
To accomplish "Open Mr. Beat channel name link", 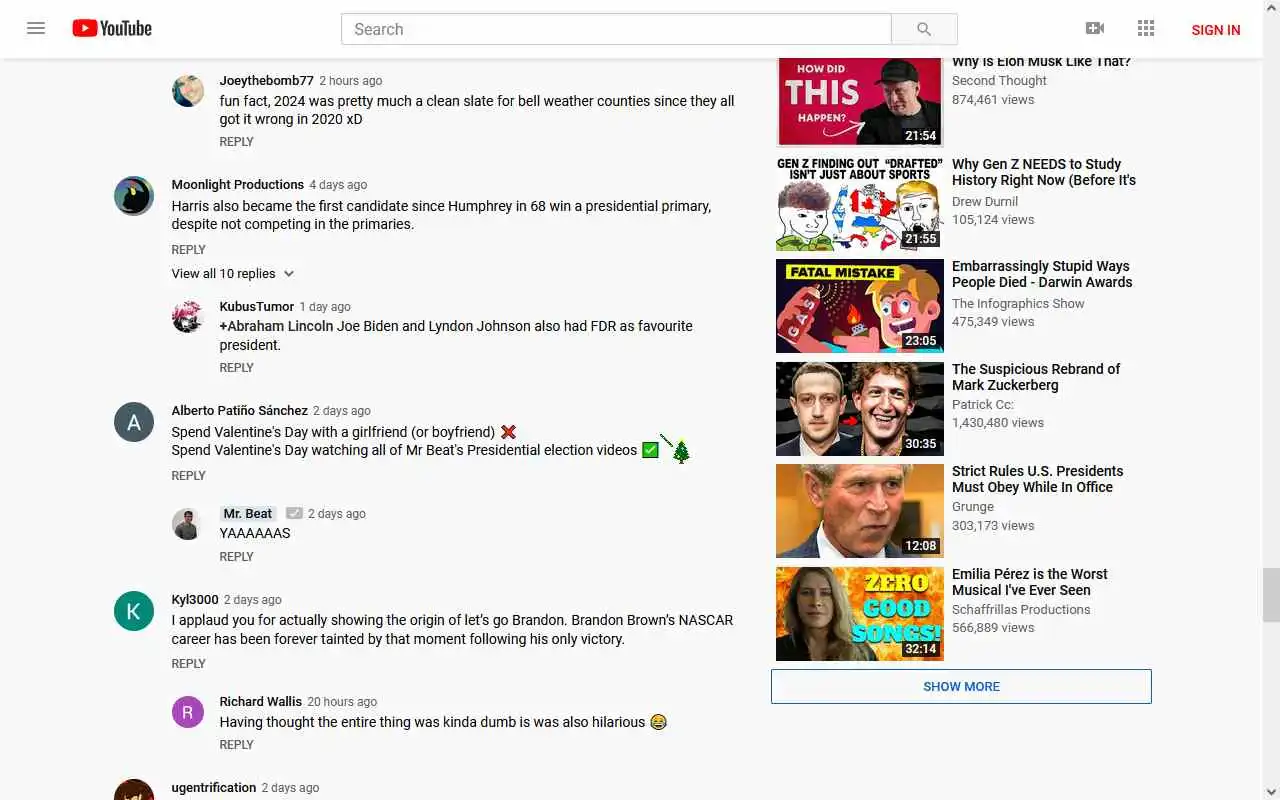I will click(x=247, y=514).
